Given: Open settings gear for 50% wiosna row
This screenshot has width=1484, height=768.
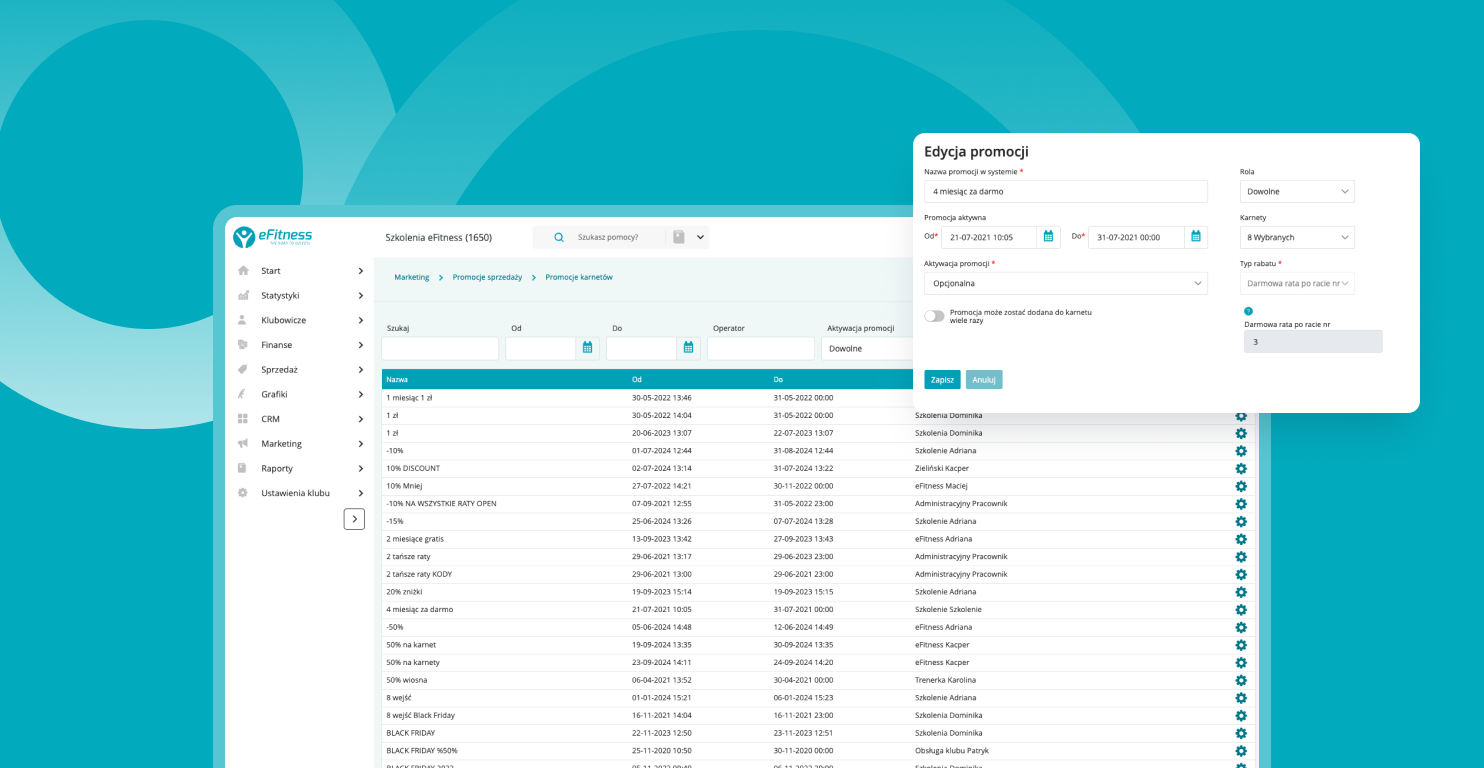Looking at the screenshot, I should [x=1241, y=680].
